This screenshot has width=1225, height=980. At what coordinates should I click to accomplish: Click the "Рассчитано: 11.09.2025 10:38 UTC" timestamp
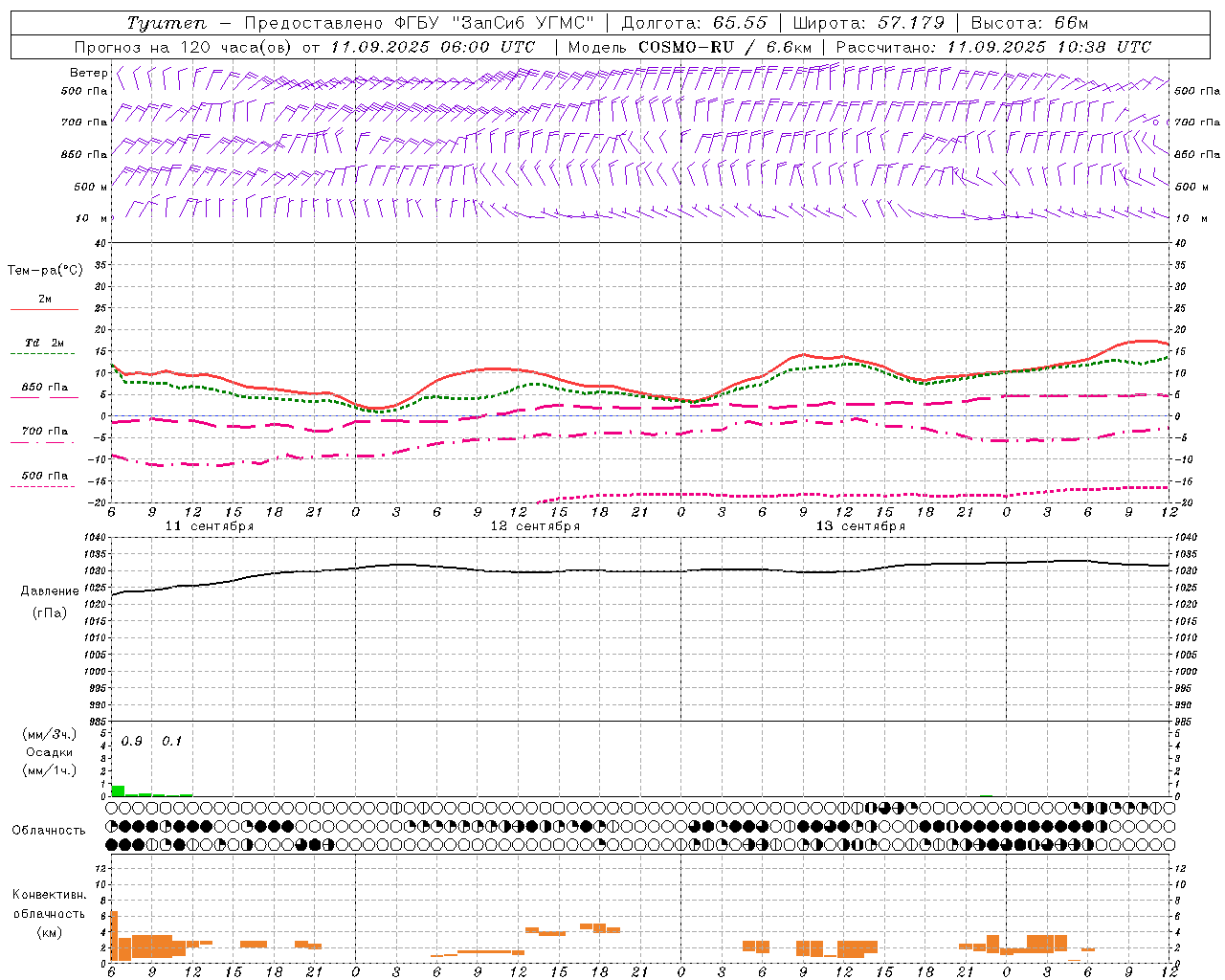tap(993, 47)
